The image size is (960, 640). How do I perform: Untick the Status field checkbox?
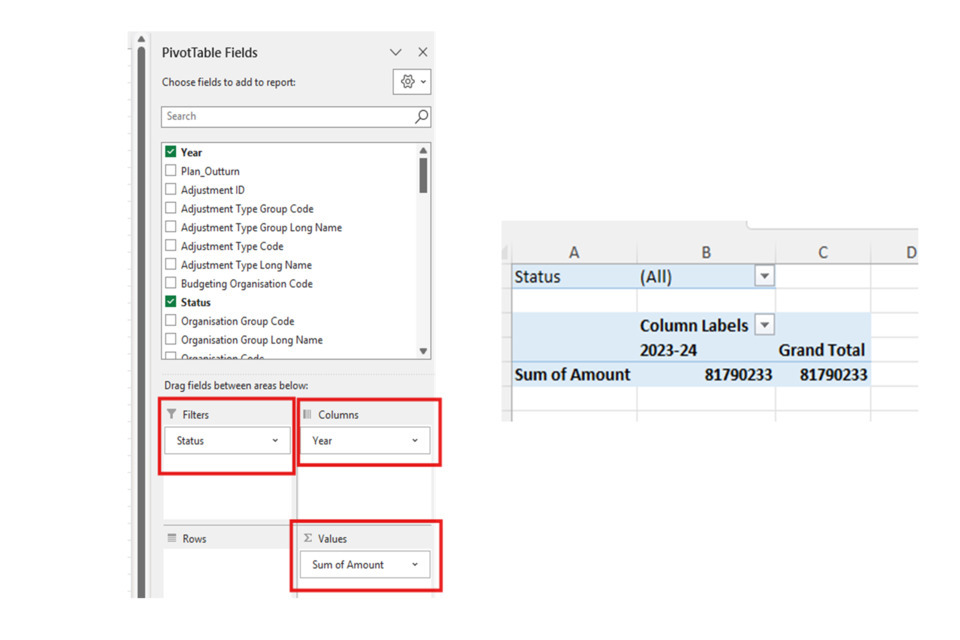pos(171,302)
